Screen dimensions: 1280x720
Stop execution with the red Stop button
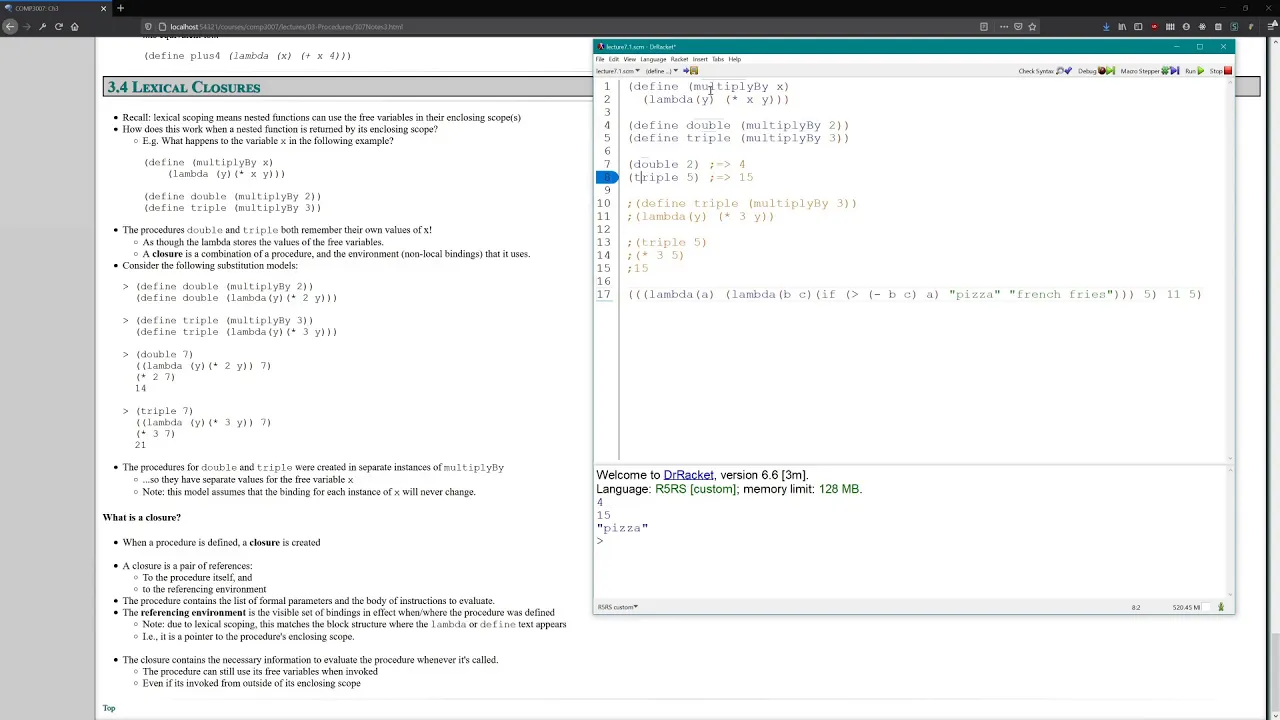pos(1221,71)
